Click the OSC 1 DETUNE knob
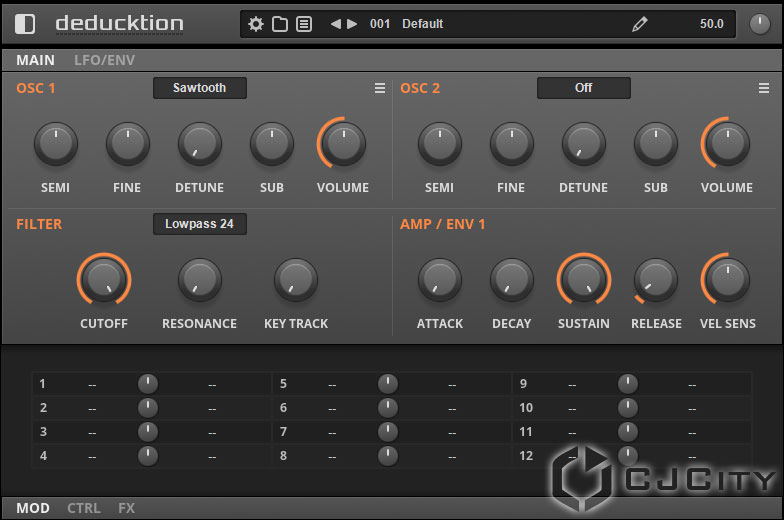This screenshot has height=520, width=784. coord(200,144)
